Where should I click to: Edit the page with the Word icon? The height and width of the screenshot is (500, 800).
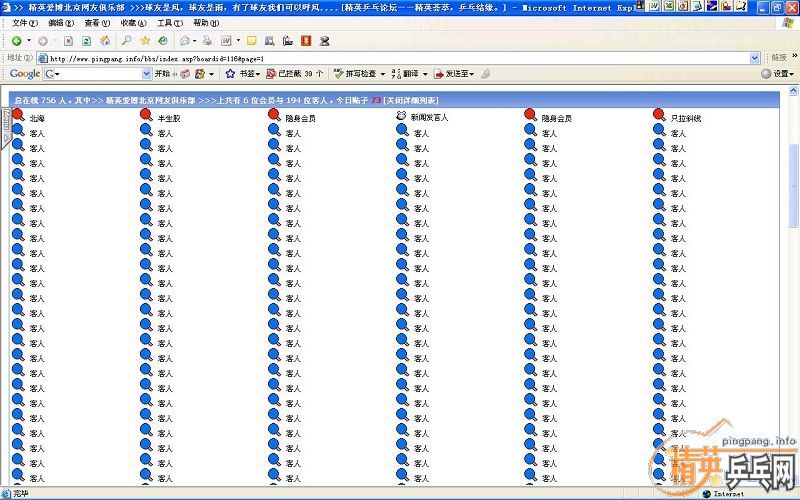226,41
